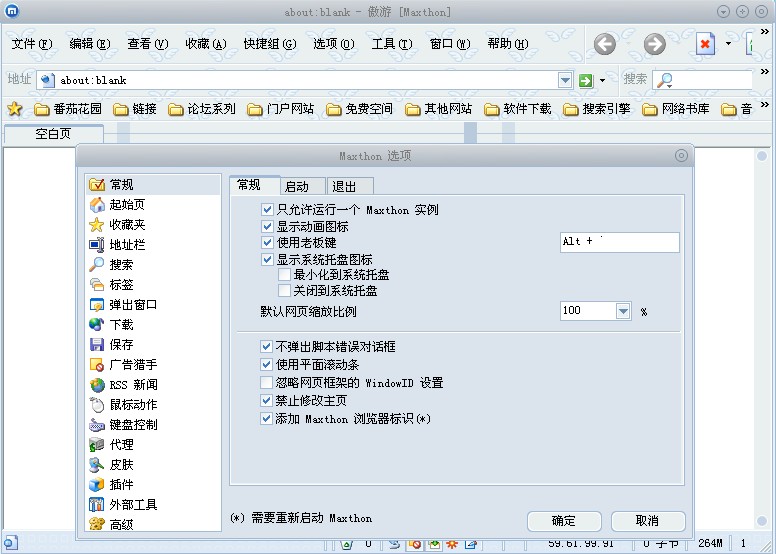Select 常规 category in options sidebar
Screen dimensions: 776x554
point(153,185)
